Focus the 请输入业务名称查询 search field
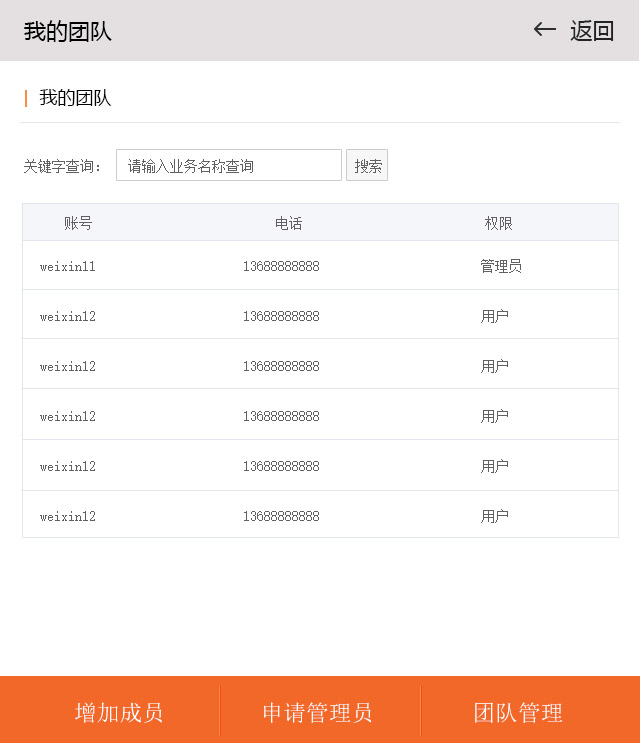This screenshot has width=640, height=743. pyautogui.click(x=229, y=166)
